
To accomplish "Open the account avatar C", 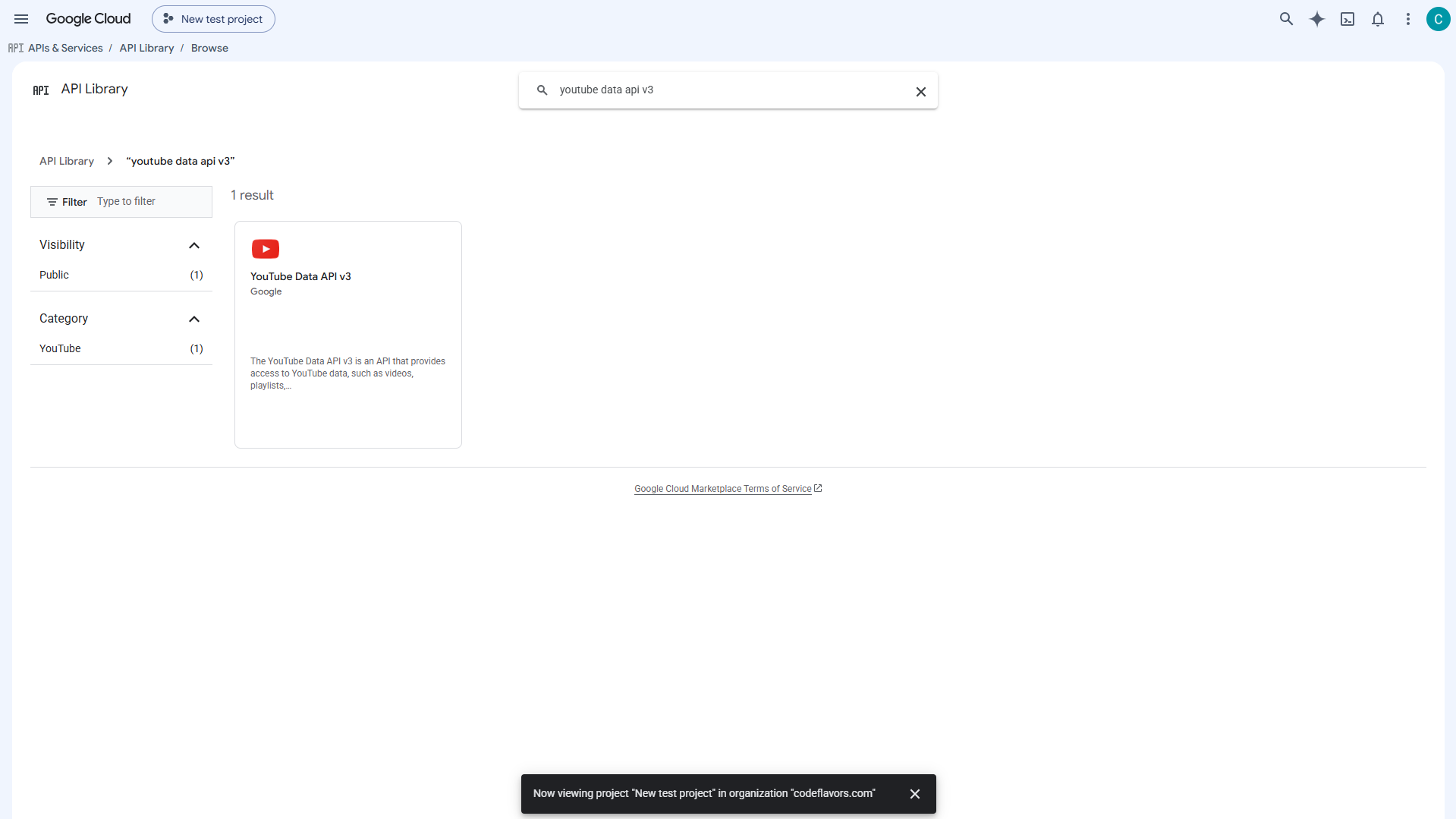I will 1438,19.
